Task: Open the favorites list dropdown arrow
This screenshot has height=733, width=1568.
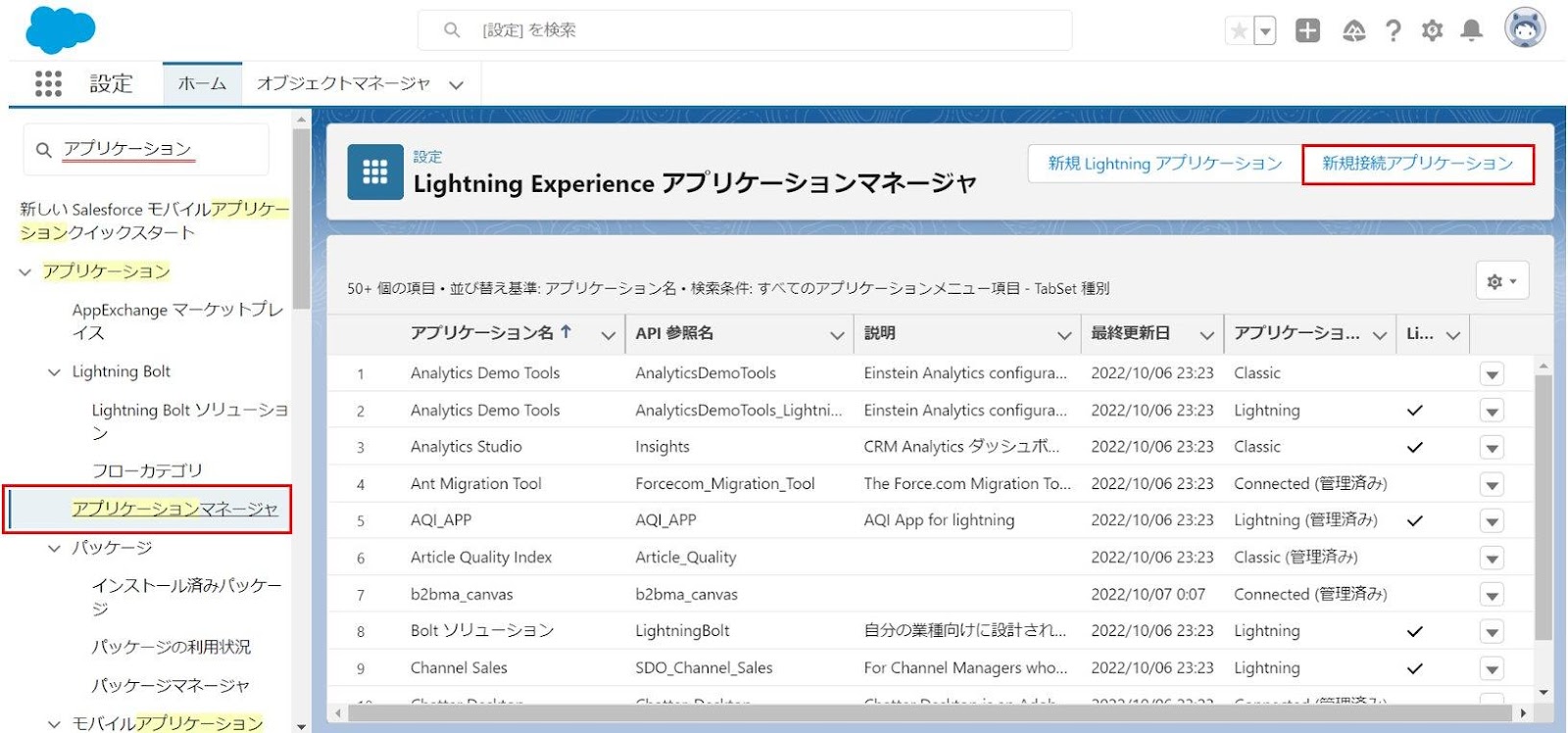Action: tap(1265, 31)
